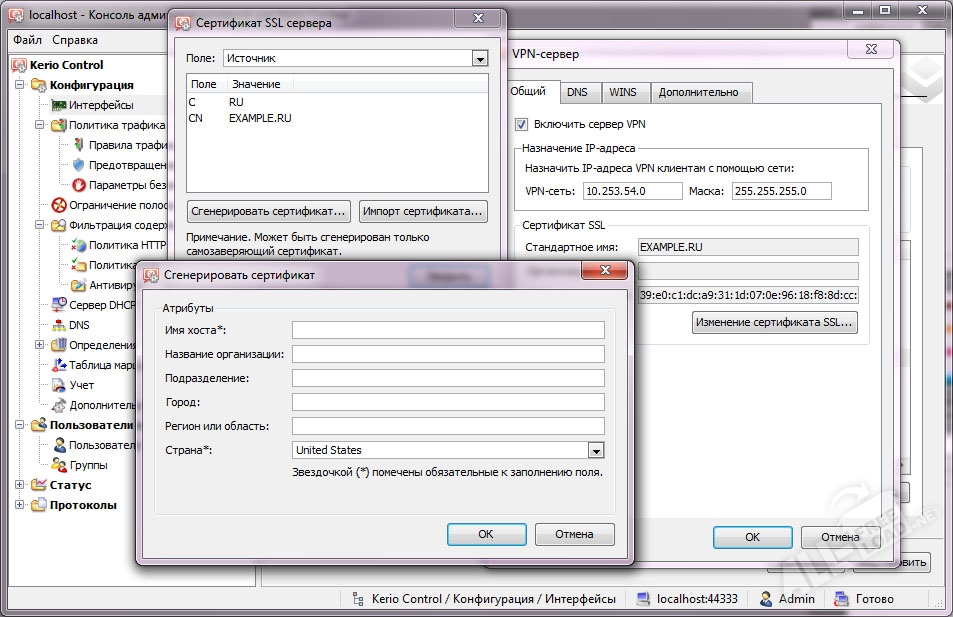Open the Страна country dropdown

click(x=596, y=450)
